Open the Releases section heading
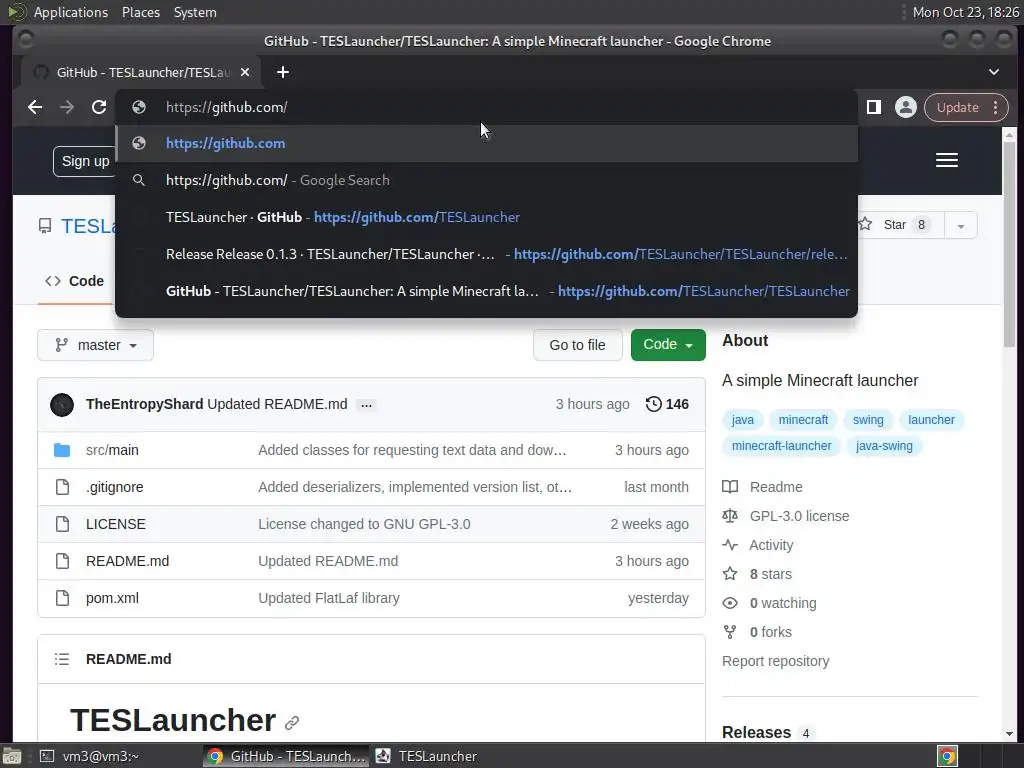The height and width of the screenshot is (768, 1024). [756, 733]
